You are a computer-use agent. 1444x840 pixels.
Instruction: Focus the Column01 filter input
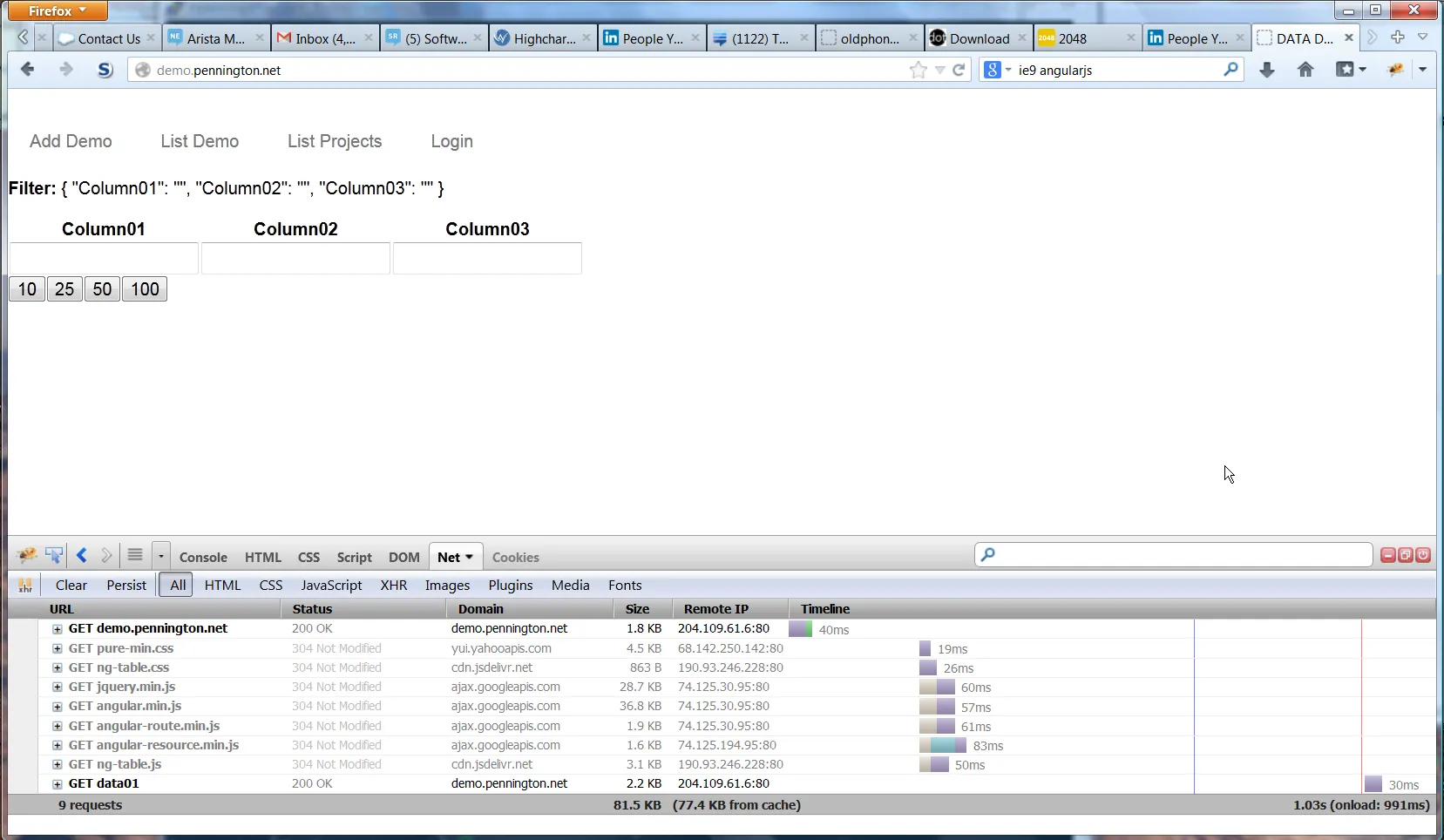(104, 259)
